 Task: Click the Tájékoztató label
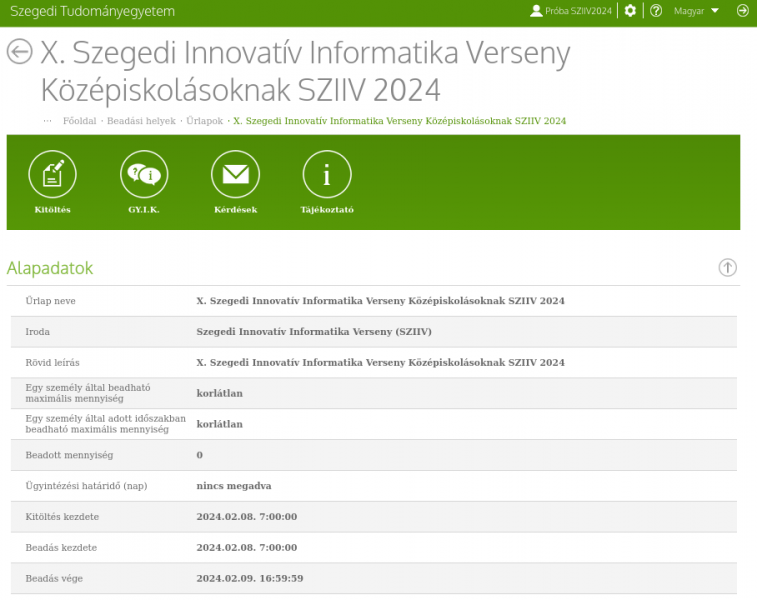pos(327,209)
